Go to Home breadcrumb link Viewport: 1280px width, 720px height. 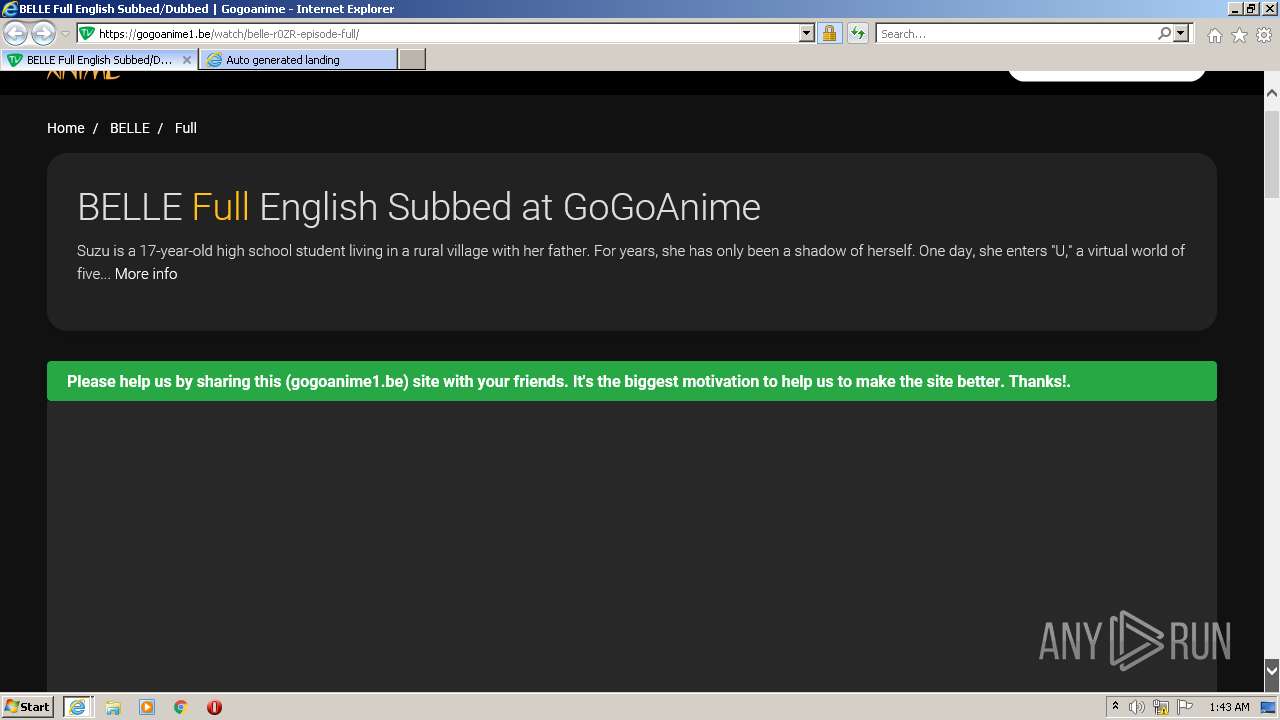pyautogui.click(x=66, y=128)
